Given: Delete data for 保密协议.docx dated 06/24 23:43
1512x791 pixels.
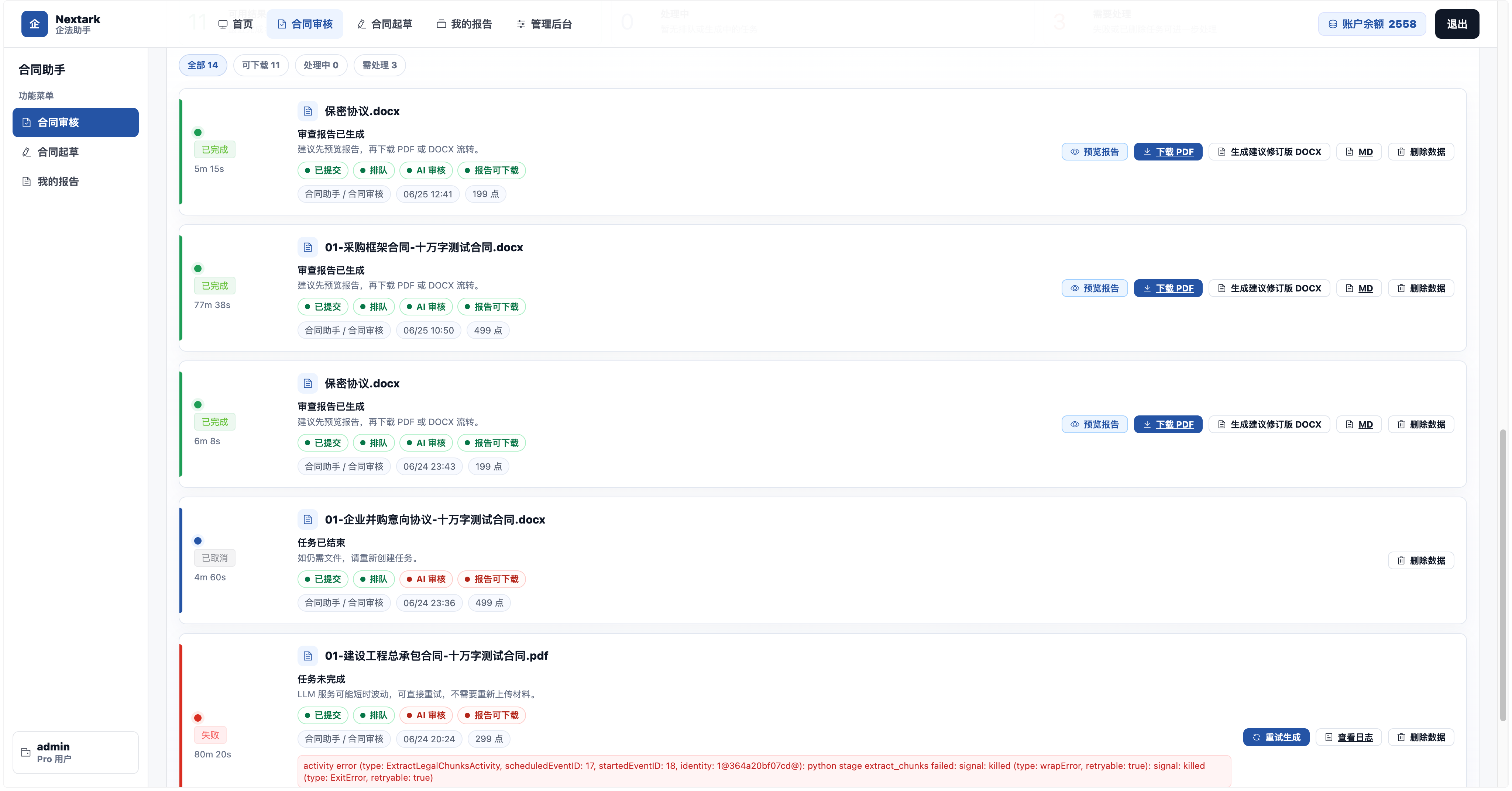Looking at the screenshot, I should pyautogui.click(x=1421, y=424).
